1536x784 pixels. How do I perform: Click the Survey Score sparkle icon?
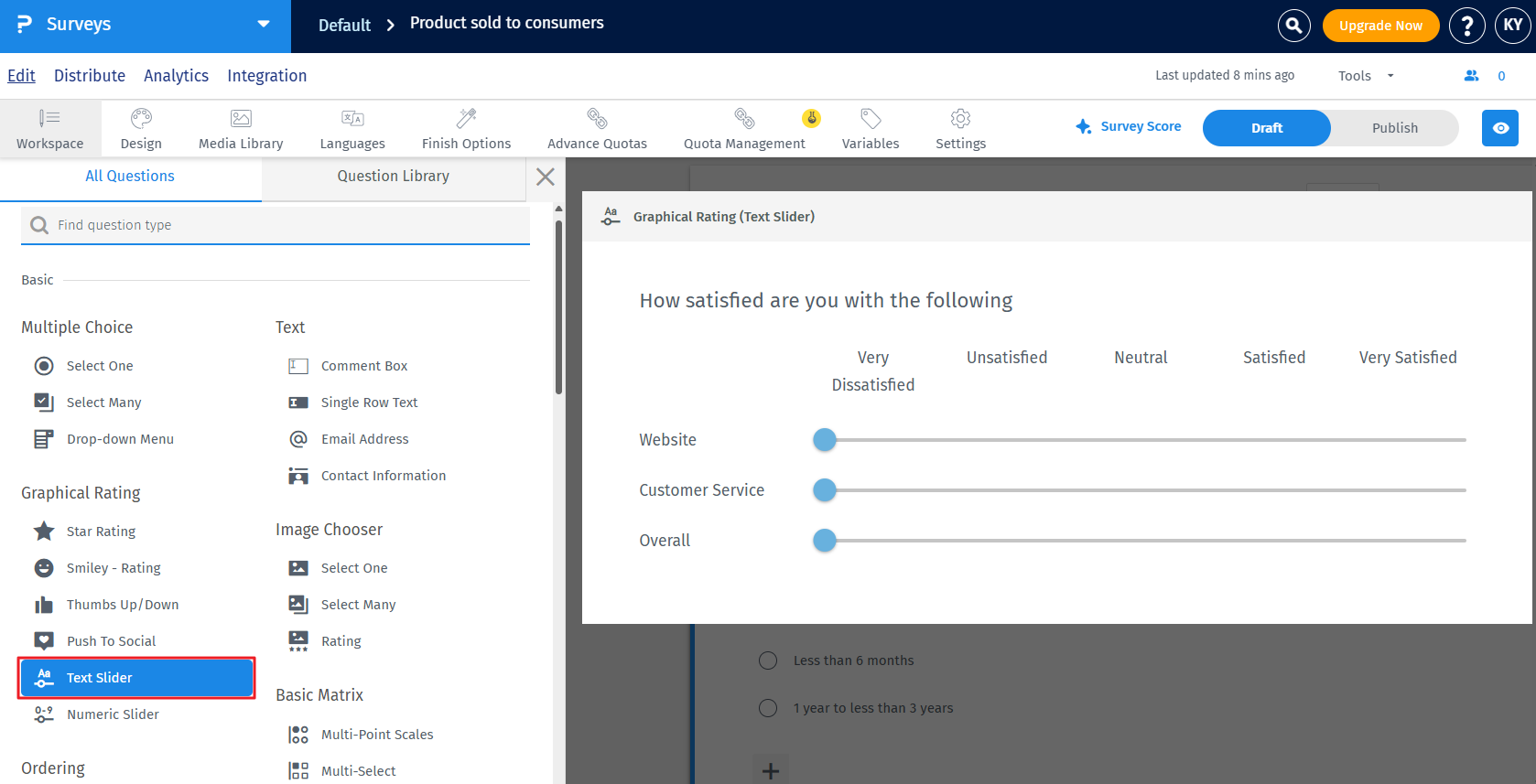tap(1083, 126)
